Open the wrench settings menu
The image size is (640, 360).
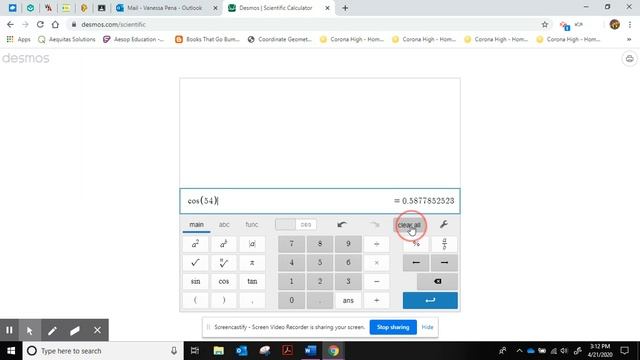444,224
